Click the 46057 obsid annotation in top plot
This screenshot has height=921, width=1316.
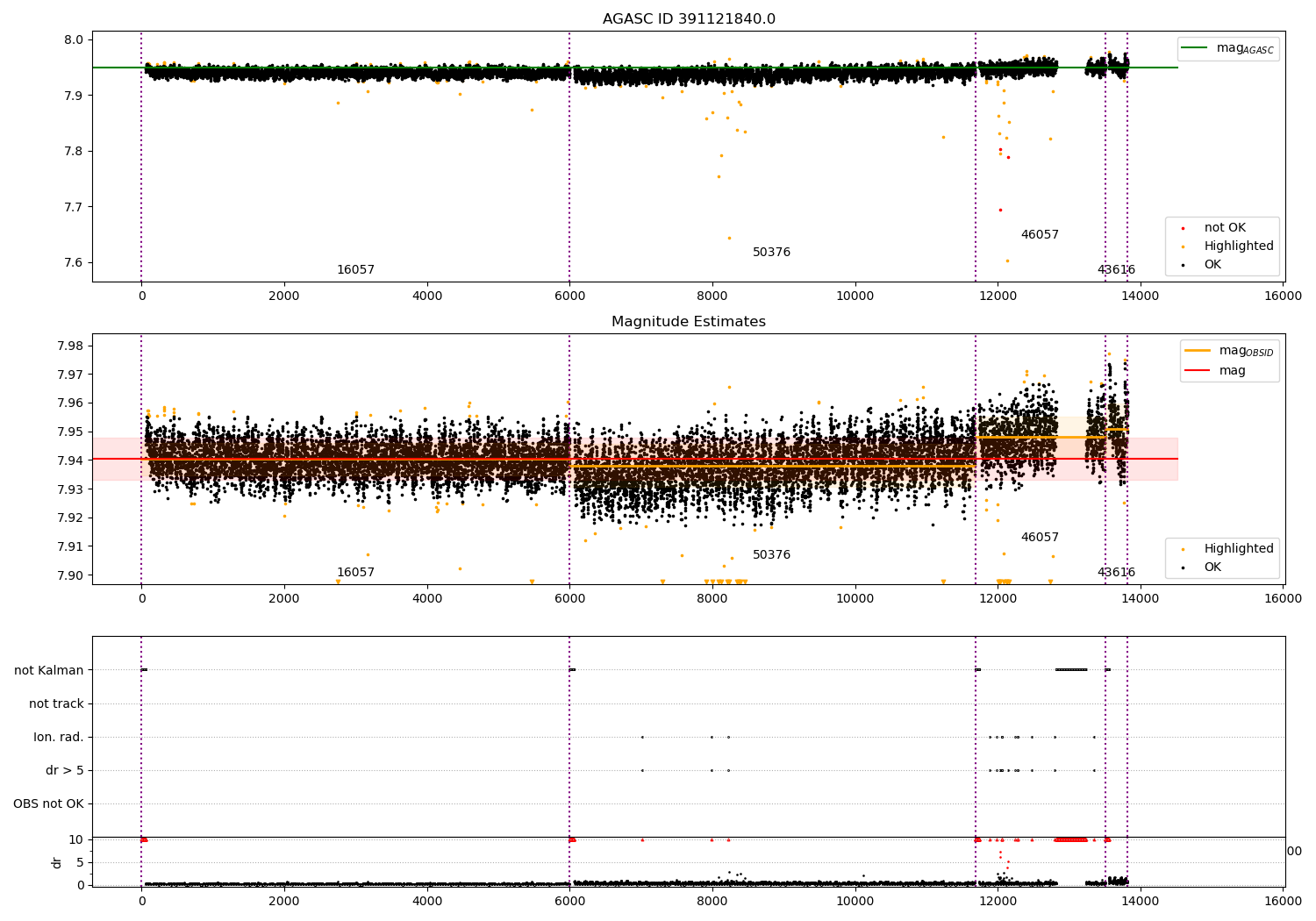tap(1040, 235)
